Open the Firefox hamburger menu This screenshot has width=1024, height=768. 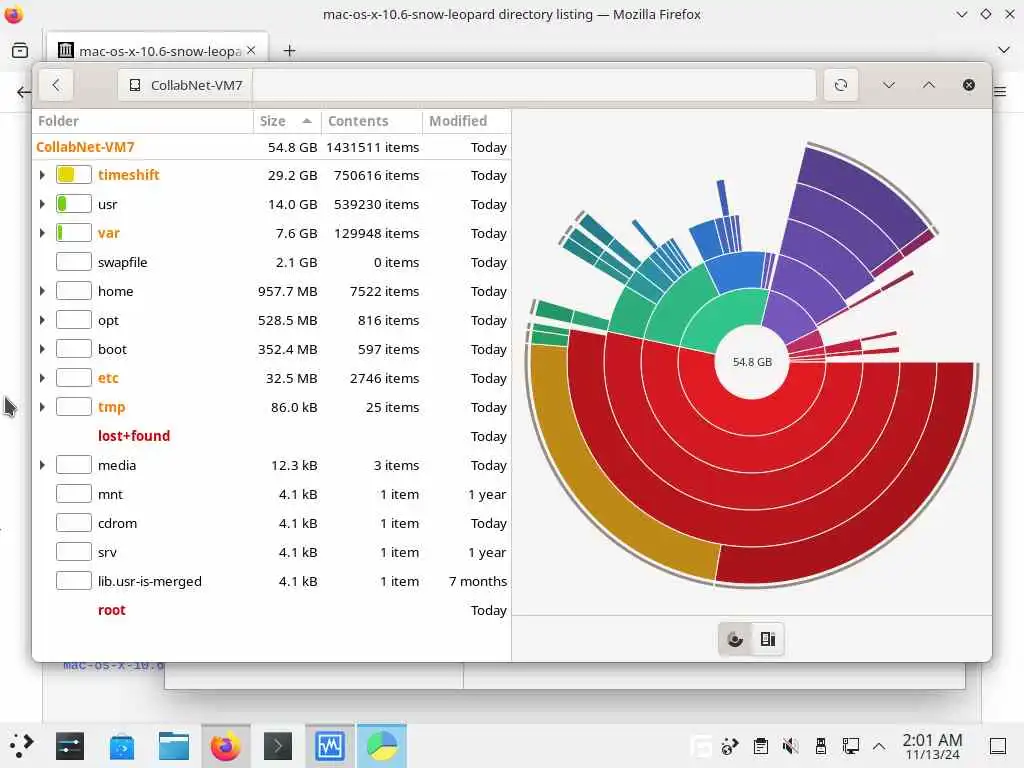tap(1000, 91)
